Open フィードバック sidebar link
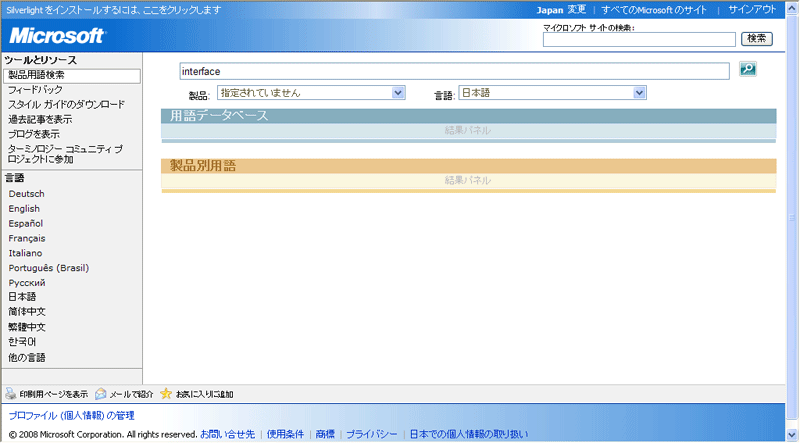This screenshot has width=800, height=443. point(35,90)
